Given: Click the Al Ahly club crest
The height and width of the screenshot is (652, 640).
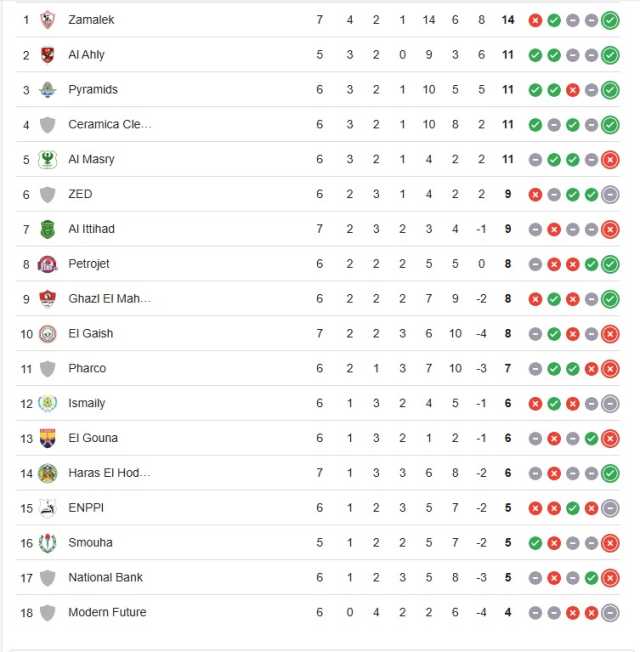Looking at the screenshot, I should pyautogui.click(x=47, y=54).
